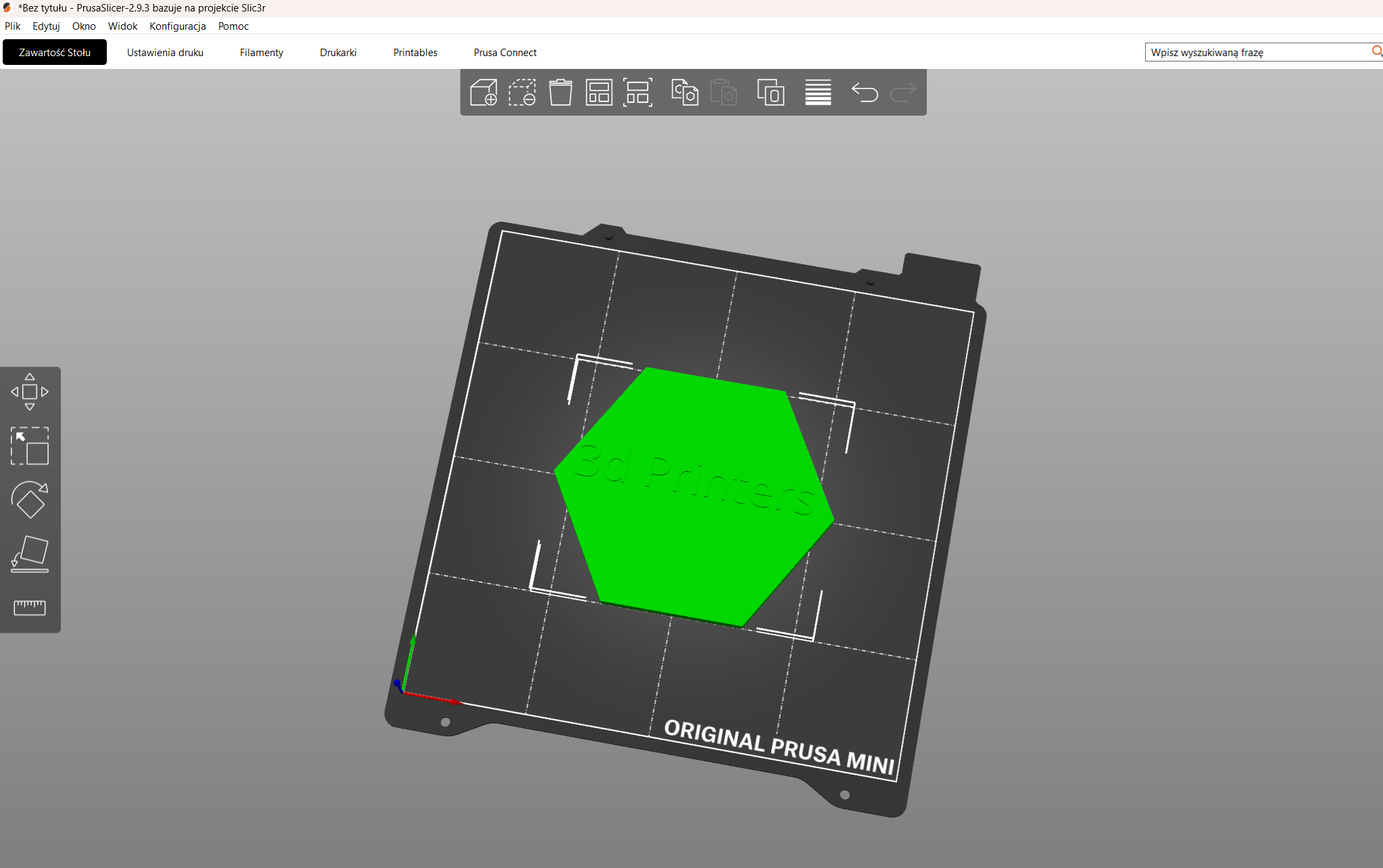
Task: Select the green hexagon model on bed
Action: click(x=694, y=497)
